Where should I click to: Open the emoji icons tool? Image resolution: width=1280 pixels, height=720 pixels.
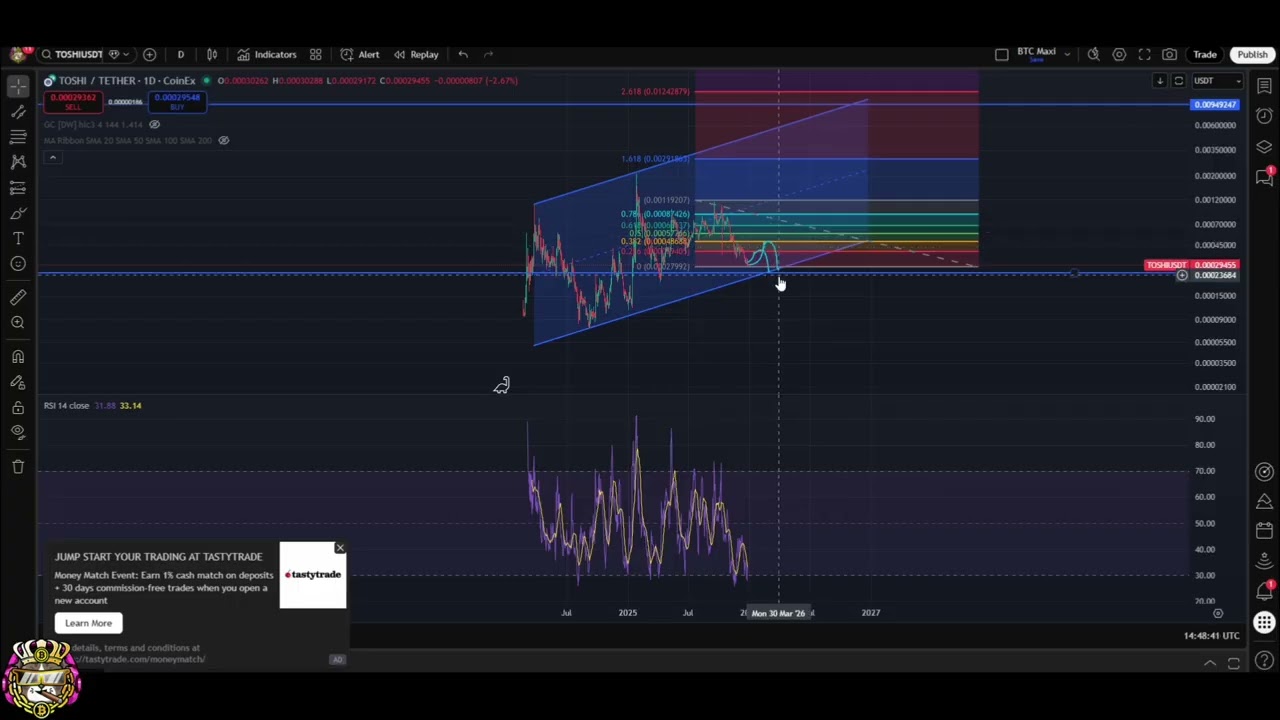point(18,264)
